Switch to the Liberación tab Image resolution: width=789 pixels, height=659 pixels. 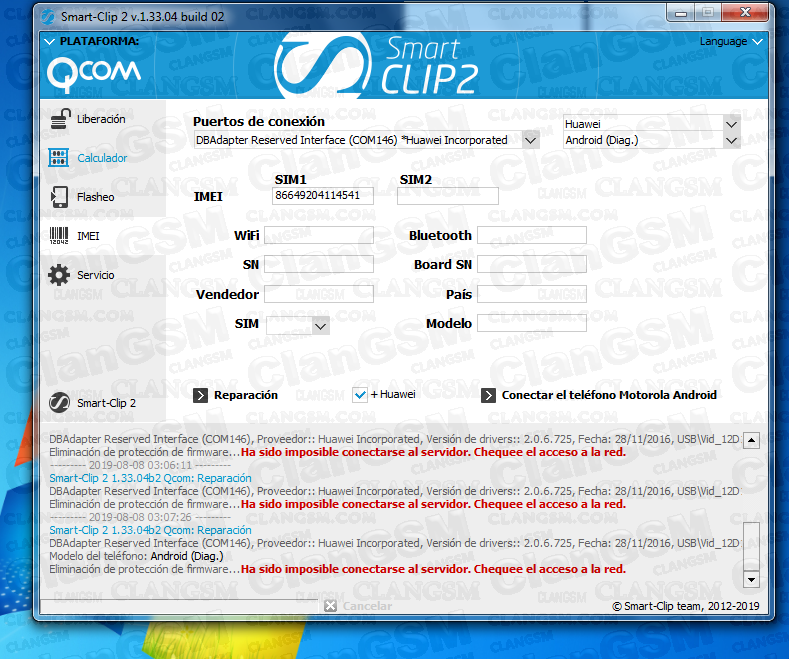coord(101,119)
